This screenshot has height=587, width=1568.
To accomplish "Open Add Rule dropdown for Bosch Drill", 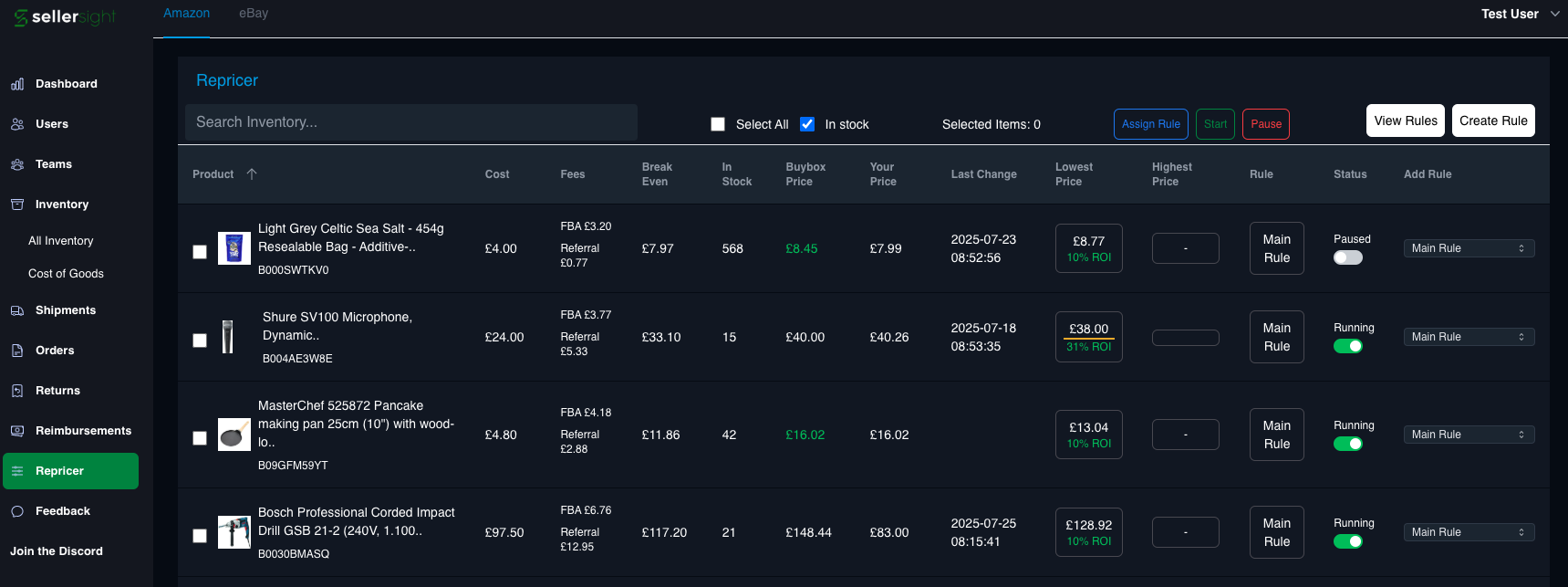I will tap(1468, 532).
